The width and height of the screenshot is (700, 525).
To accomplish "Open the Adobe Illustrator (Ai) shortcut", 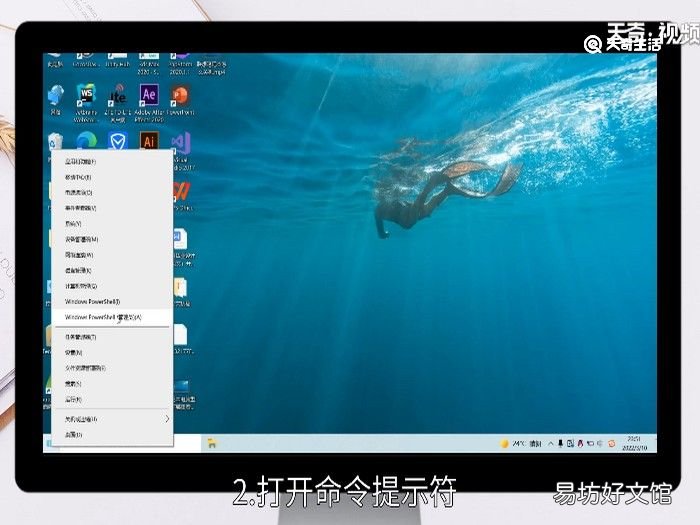I will [x=149, y=141].
